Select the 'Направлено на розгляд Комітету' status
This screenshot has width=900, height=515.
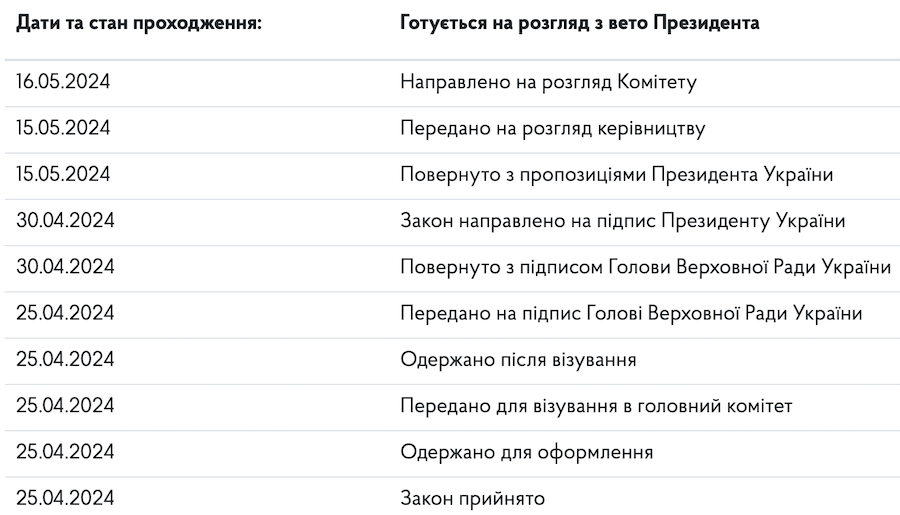pyautogui.click(x=548, y=82)
